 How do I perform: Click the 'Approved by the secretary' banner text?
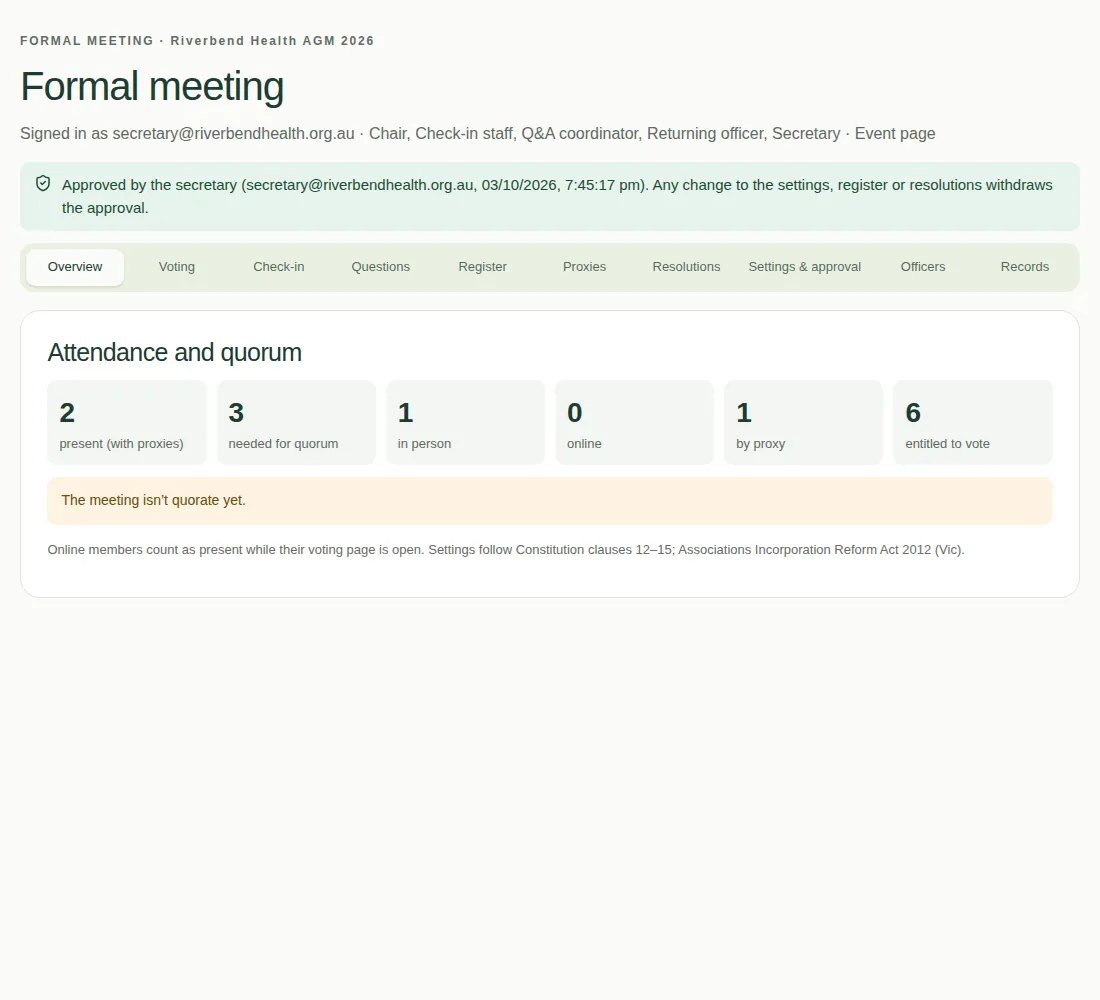[x=557, y=196]
